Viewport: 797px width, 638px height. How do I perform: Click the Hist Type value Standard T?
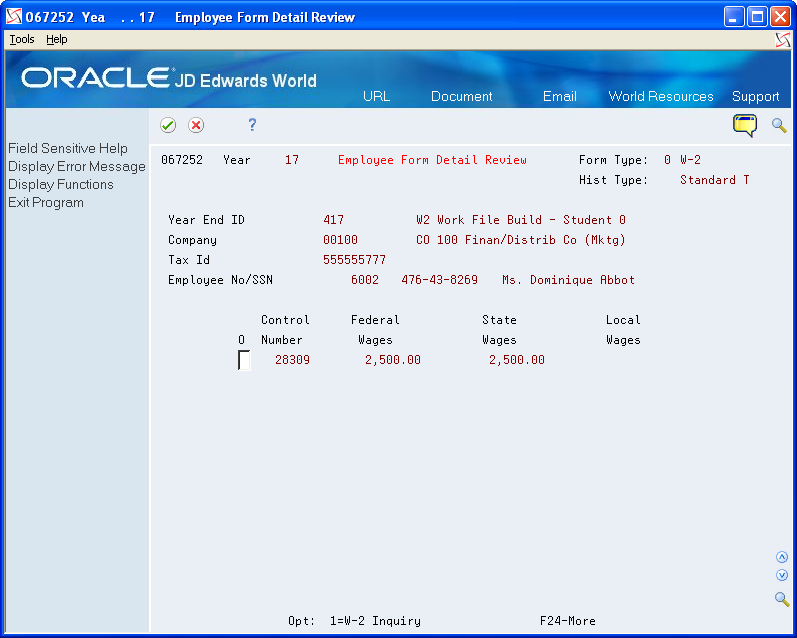click(x=714, y=180)
